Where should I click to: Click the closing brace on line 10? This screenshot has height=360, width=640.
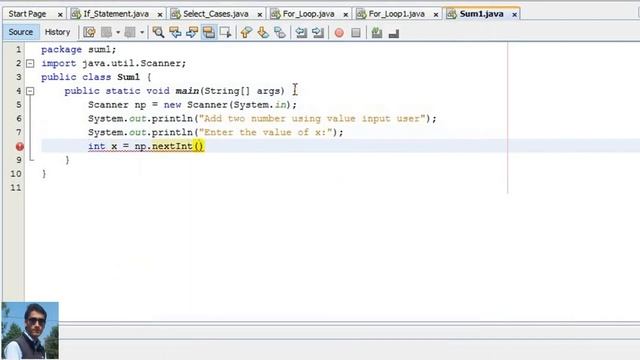point(44,174)
